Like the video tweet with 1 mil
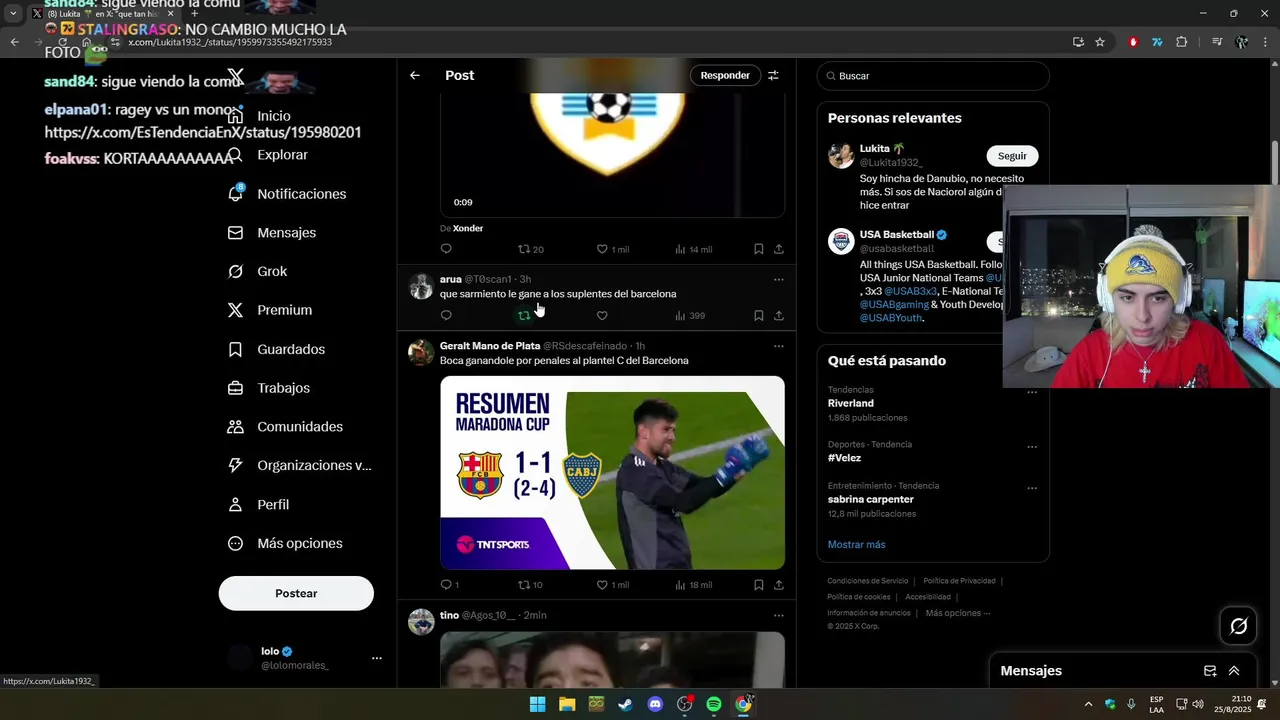This screenshot has width=1280, height=720. click(612, 249)
